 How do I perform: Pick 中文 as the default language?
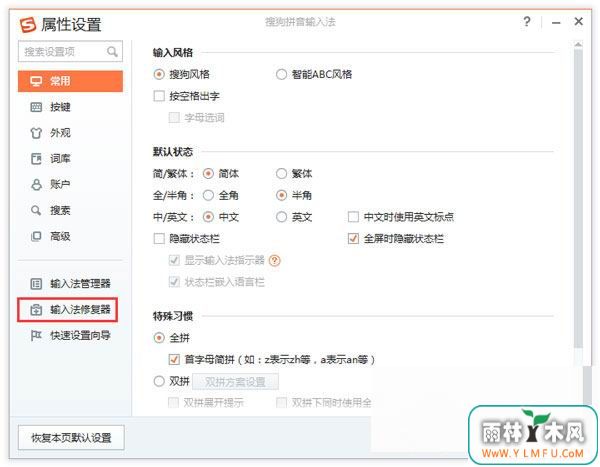(208, 217)
